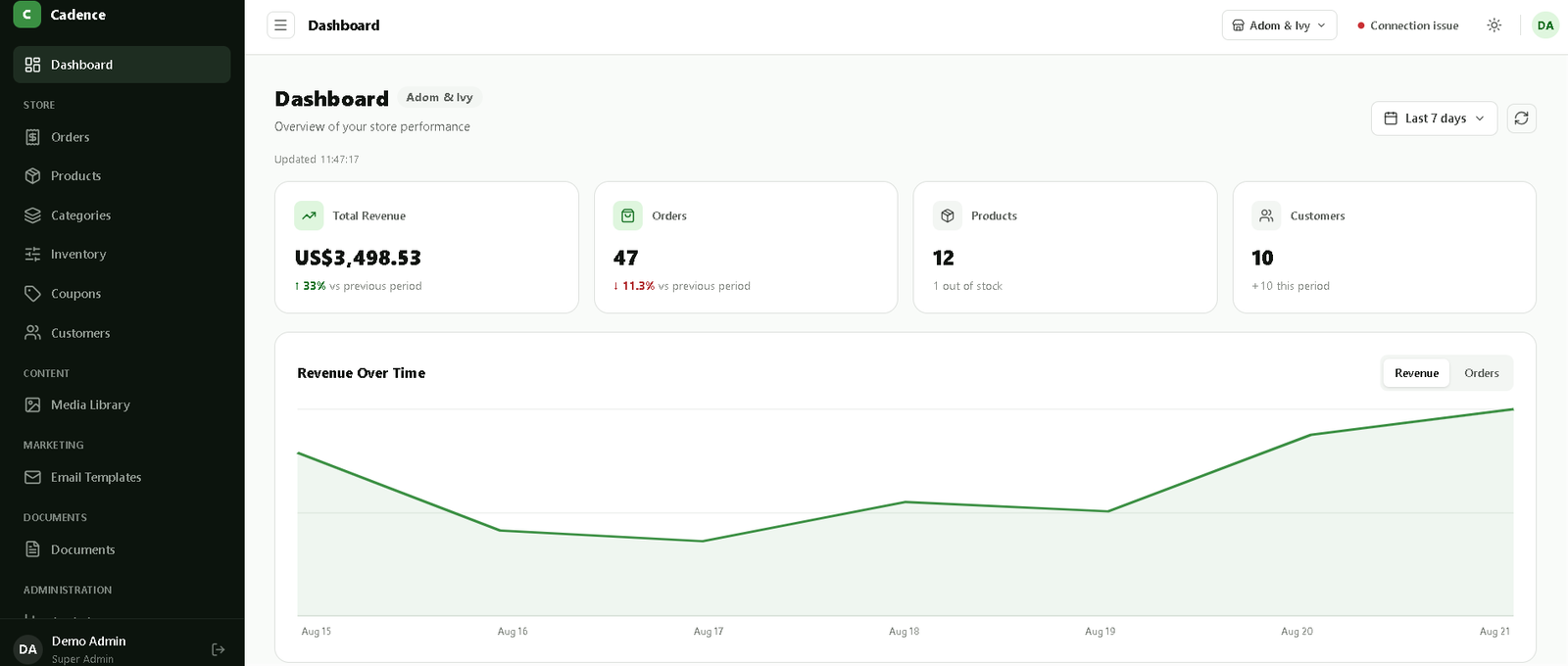Click the Aug 18 axis label

point(904,632)
